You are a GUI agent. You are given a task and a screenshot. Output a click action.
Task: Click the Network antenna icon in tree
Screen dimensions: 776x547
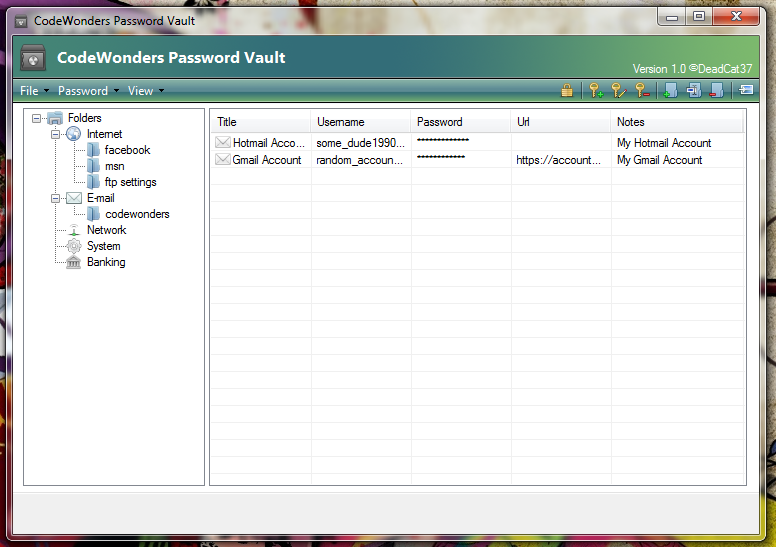74,230
